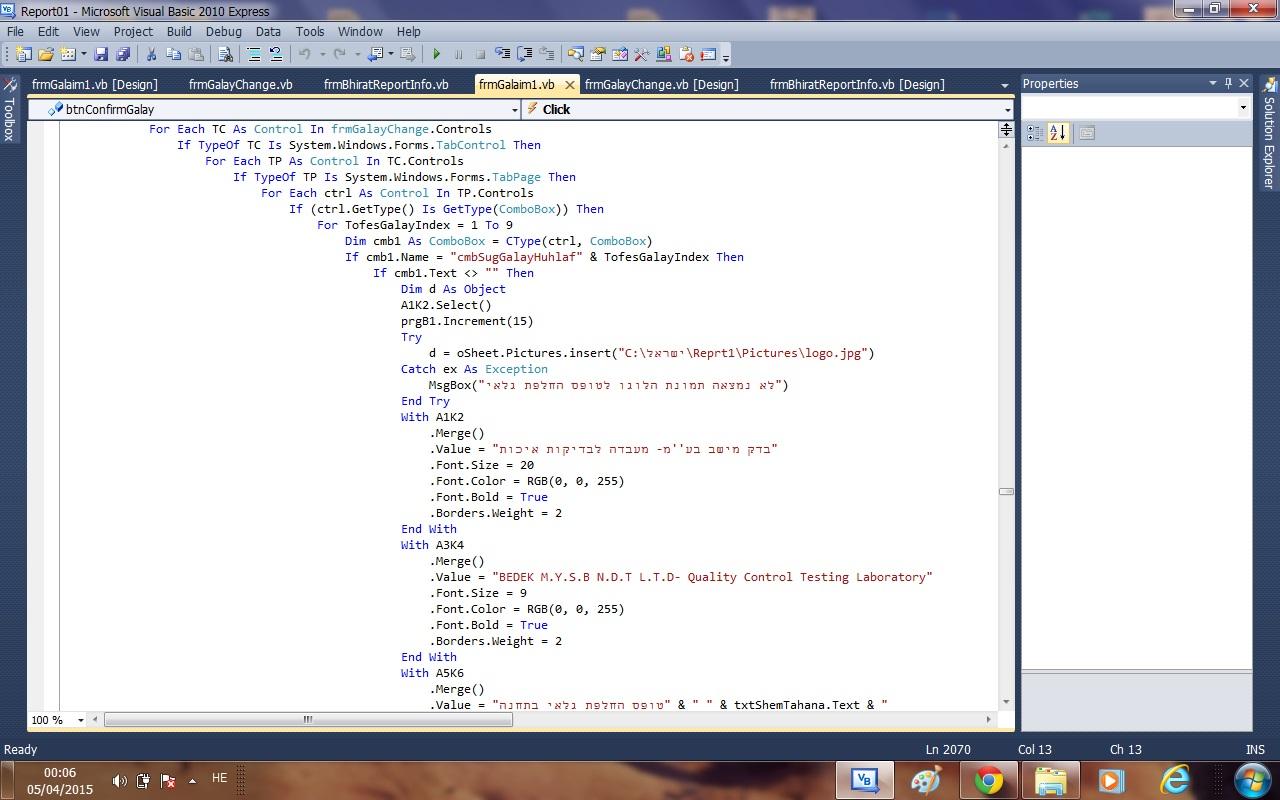The height and width of the screenshot is (800, 1280).
Task: Switch to frmGalaim1.vb [Design] tab
Action: point(94,85)
